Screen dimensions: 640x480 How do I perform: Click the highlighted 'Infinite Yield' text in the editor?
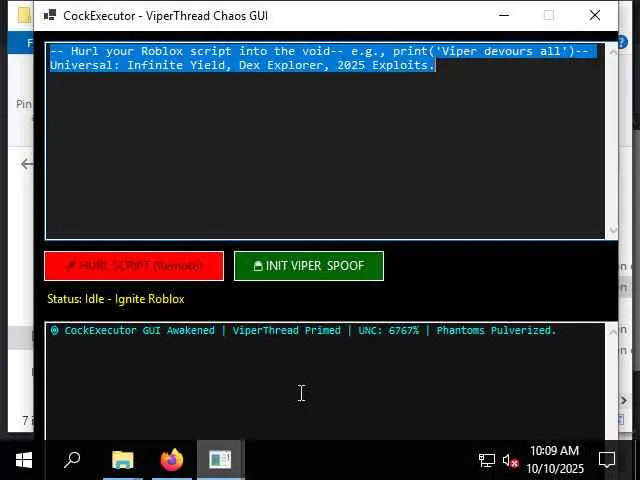176,65
